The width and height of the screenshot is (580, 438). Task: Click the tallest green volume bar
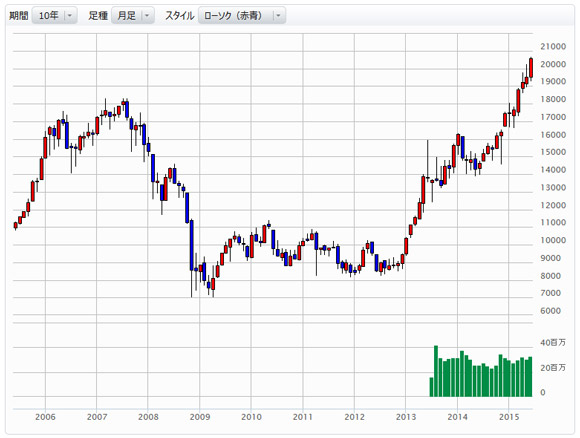coord(436,371)
